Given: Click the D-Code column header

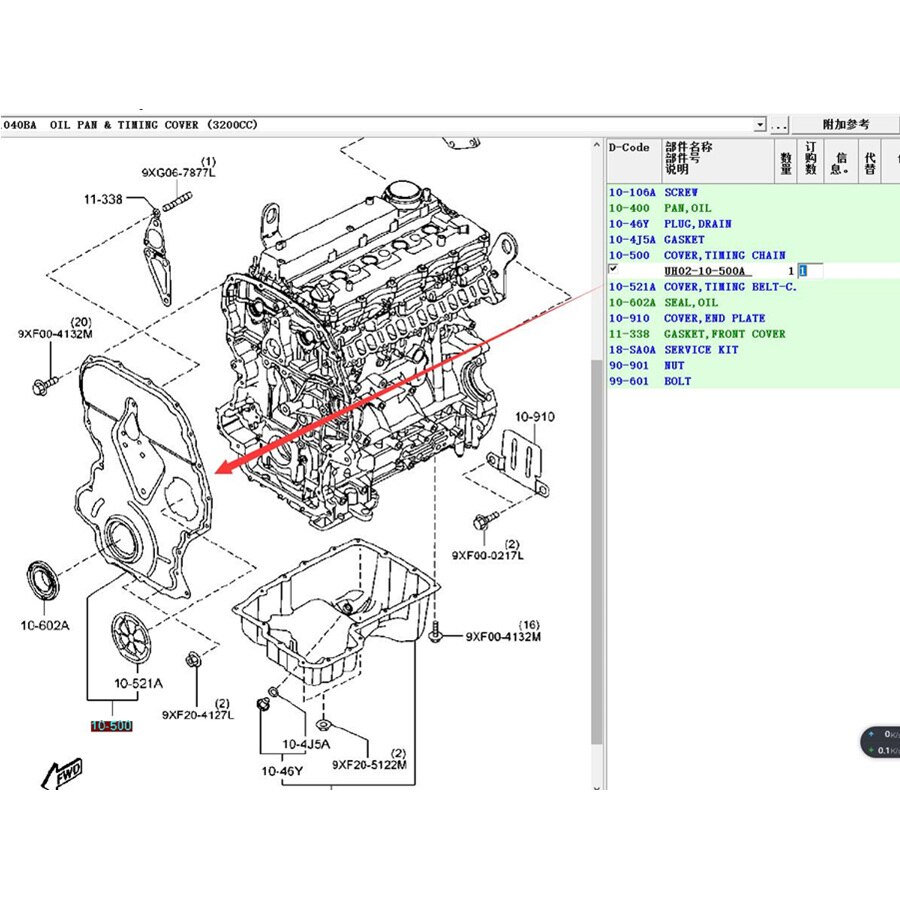Looking at the screenshot, I should 630,148.
